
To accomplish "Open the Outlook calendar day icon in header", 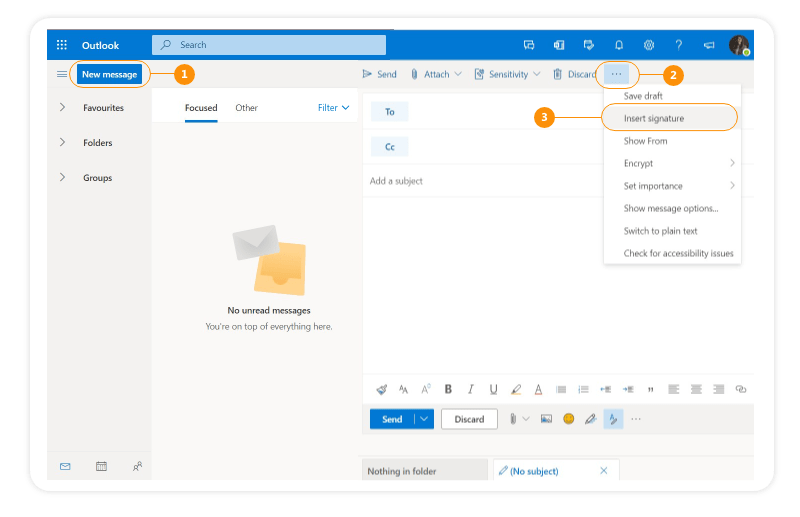I will [559, 45].
